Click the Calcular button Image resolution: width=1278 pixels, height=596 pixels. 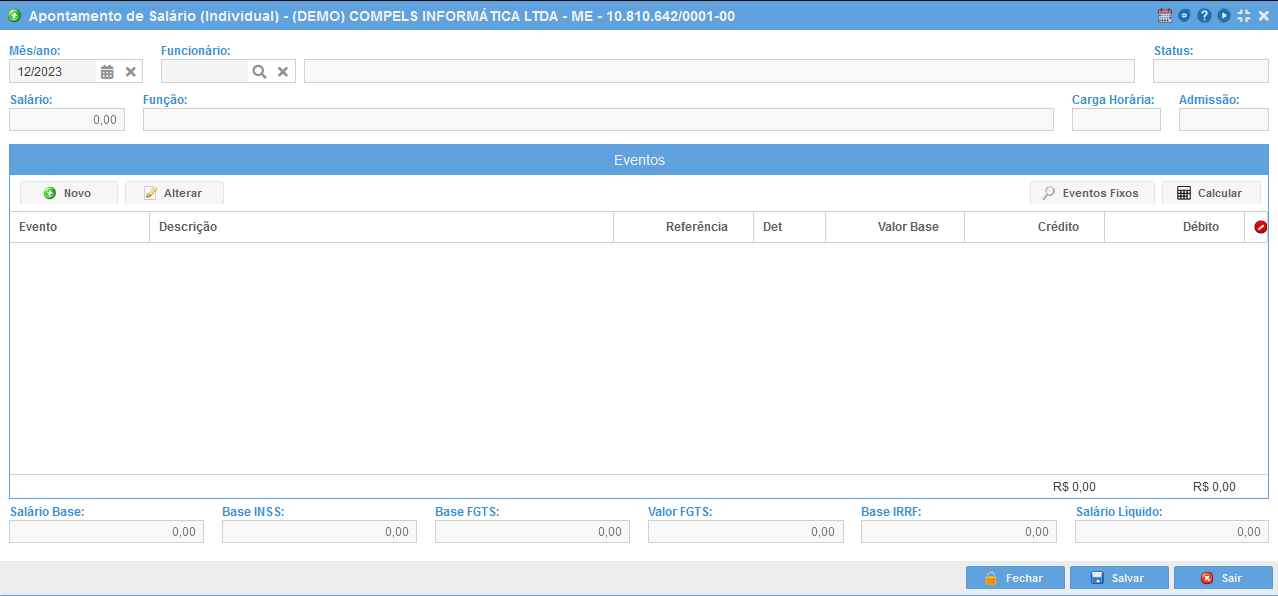pos(1211,193)
